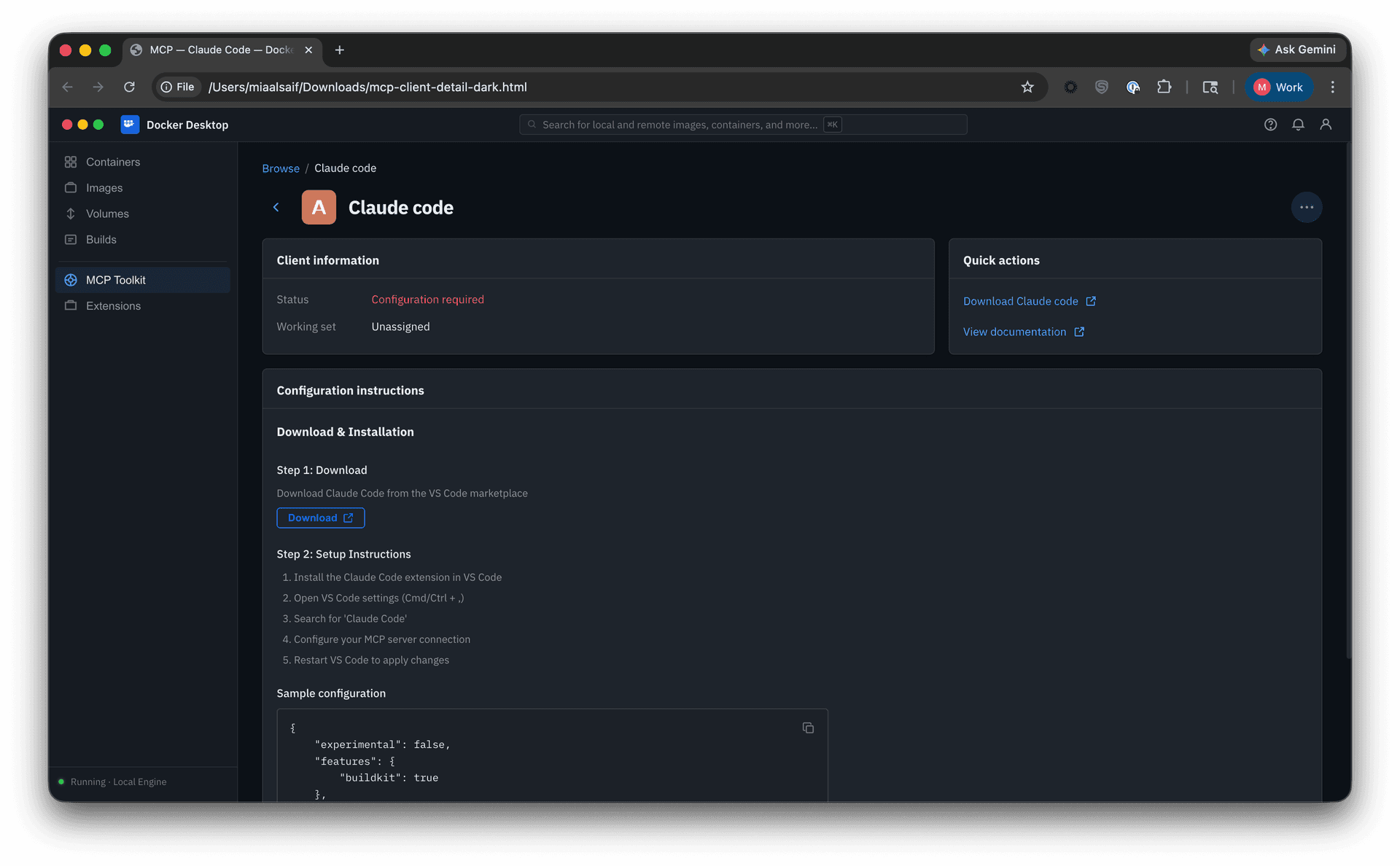Click the Docker Desktop whale logo
This screenshot has height=866, width=1400.
coord(130,125)
